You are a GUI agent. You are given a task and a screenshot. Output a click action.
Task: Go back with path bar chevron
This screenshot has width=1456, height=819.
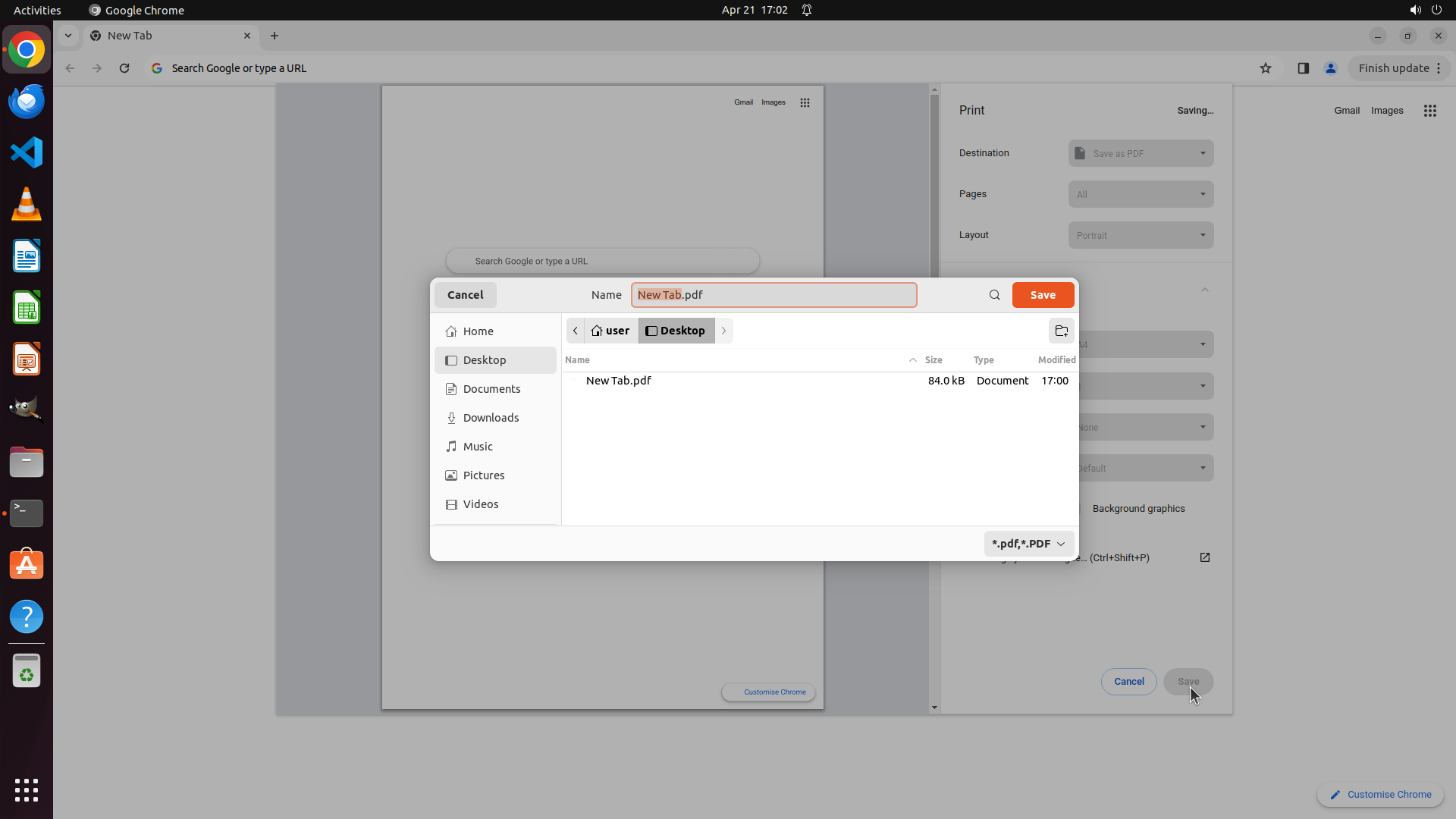tap(576, 331)
